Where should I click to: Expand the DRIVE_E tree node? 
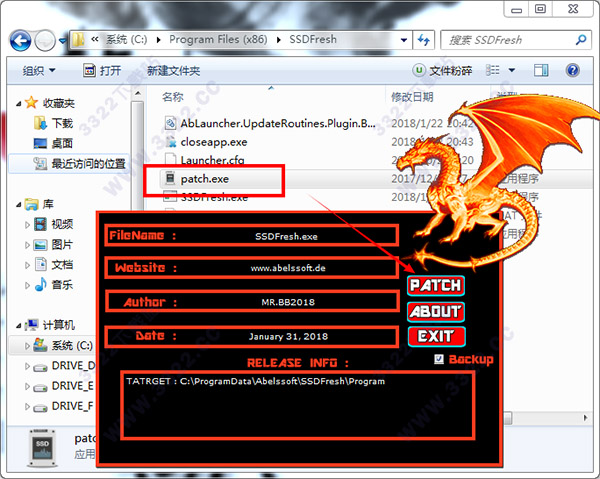click(x=27, y=386)
